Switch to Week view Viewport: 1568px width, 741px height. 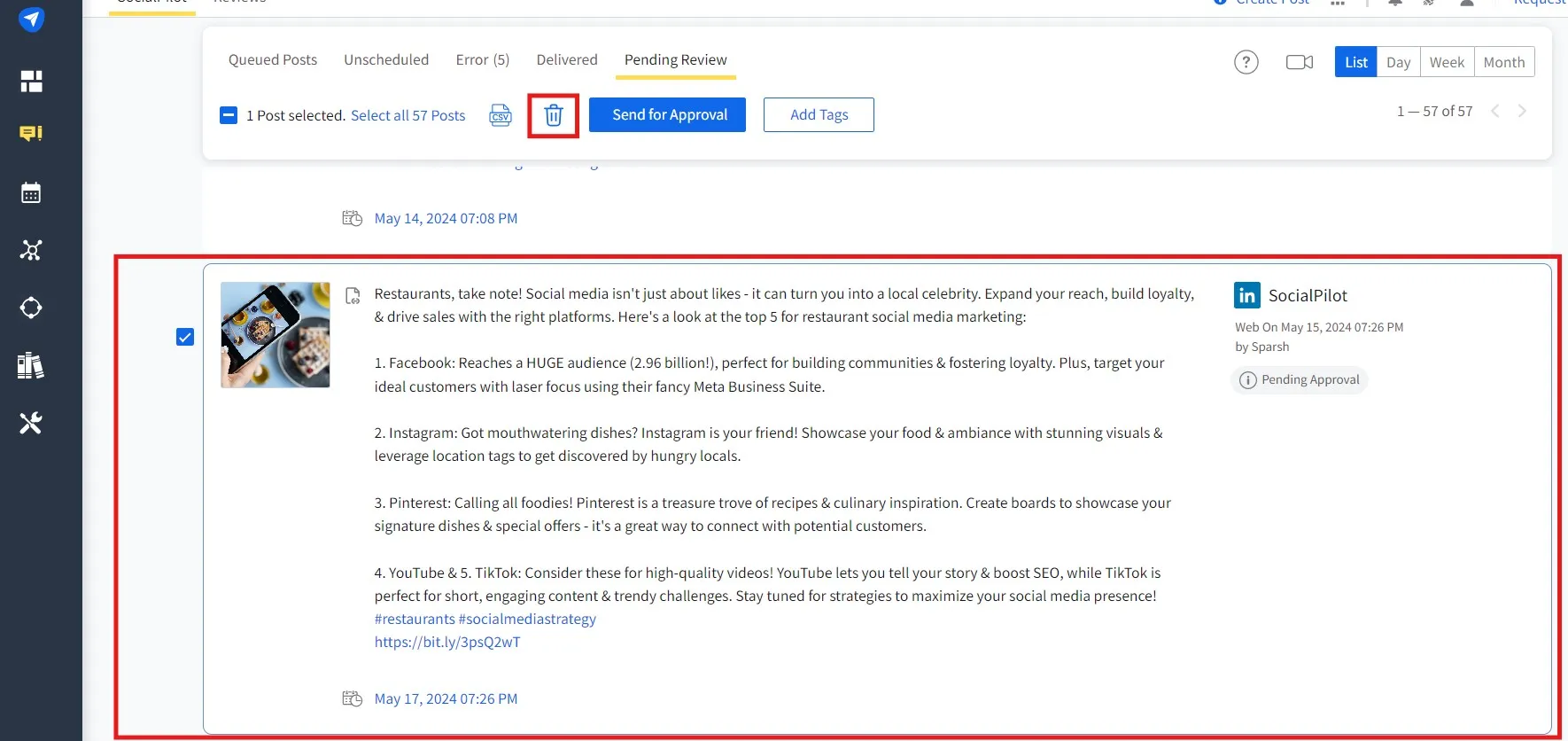[x=1447, y=62]
